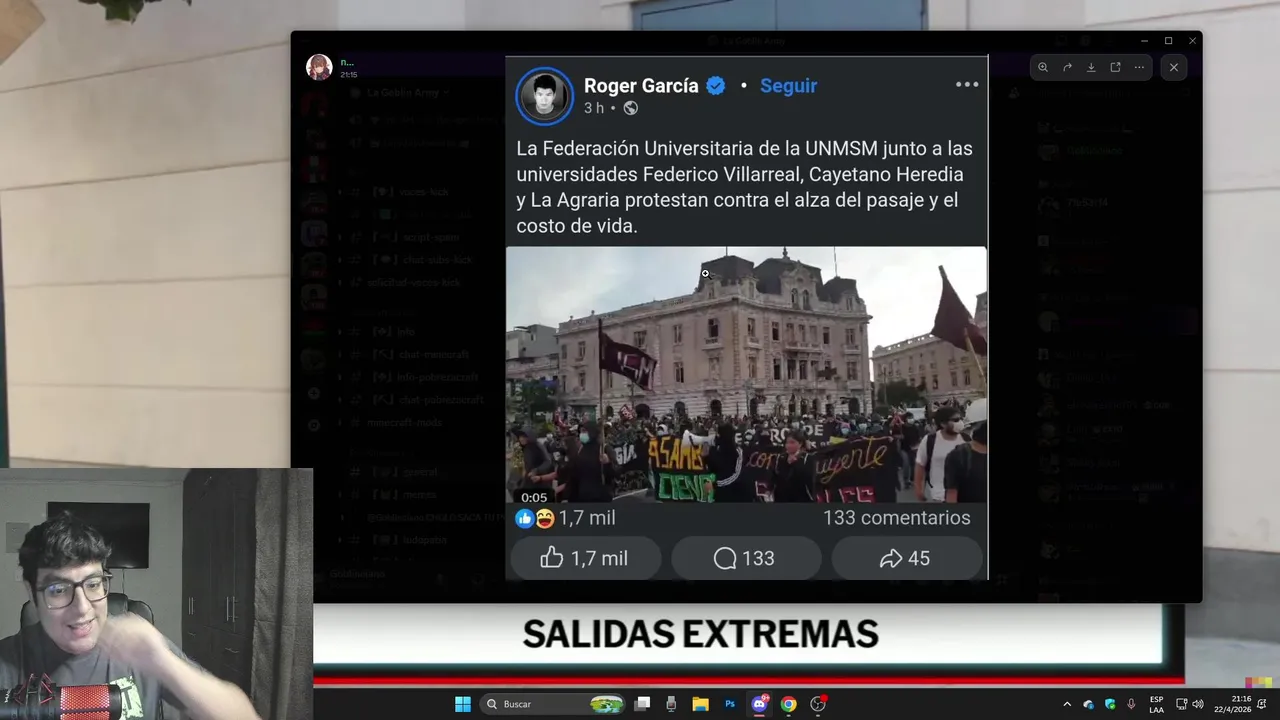
Task: Open the post's three-dot options menu
Action: 967,84
